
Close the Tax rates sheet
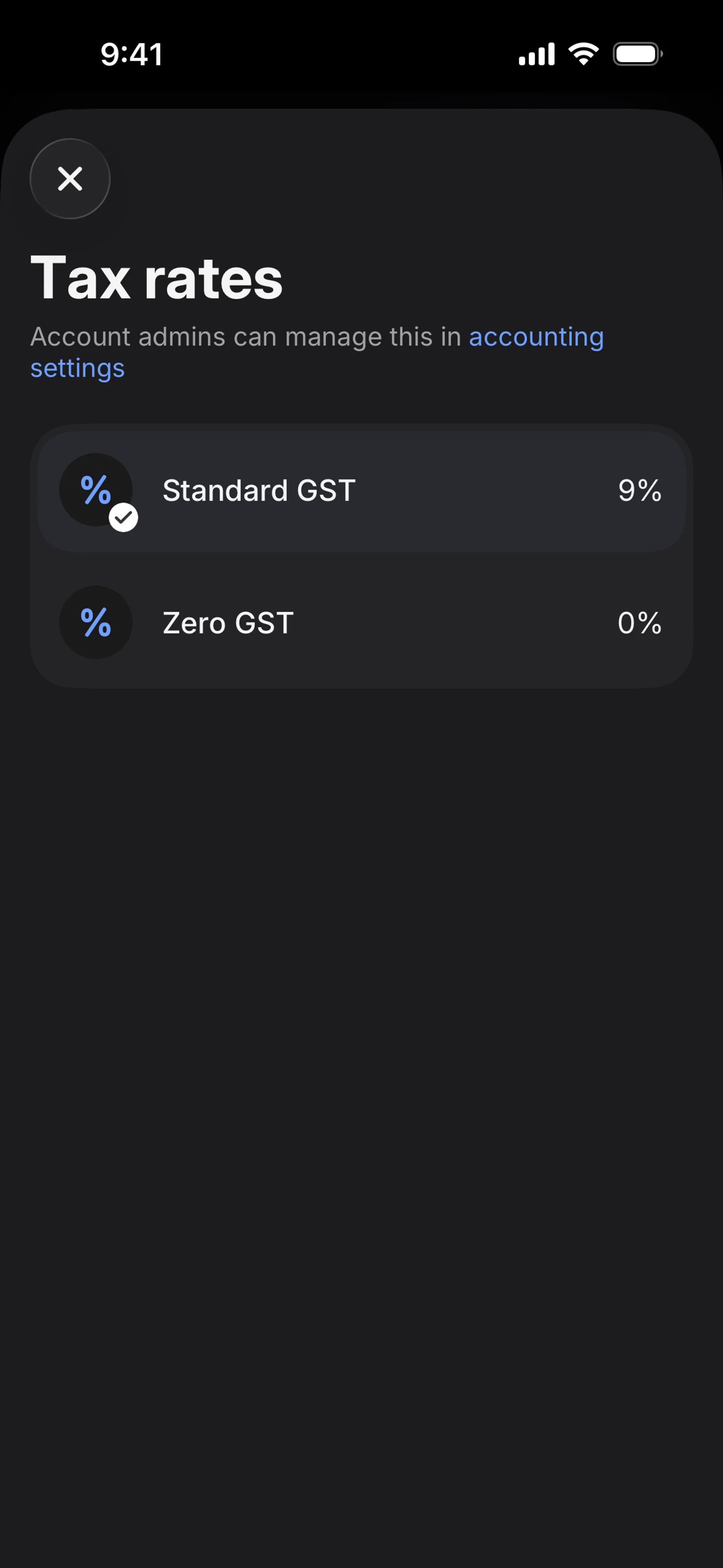[x=70, y=179]
